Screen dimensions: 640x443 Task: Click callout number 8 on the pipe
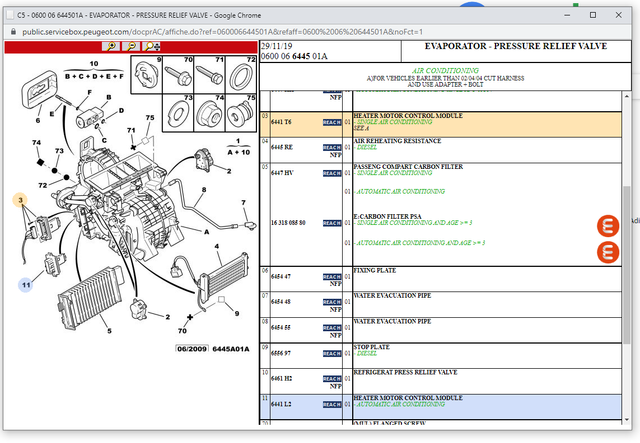click(204, 189)
